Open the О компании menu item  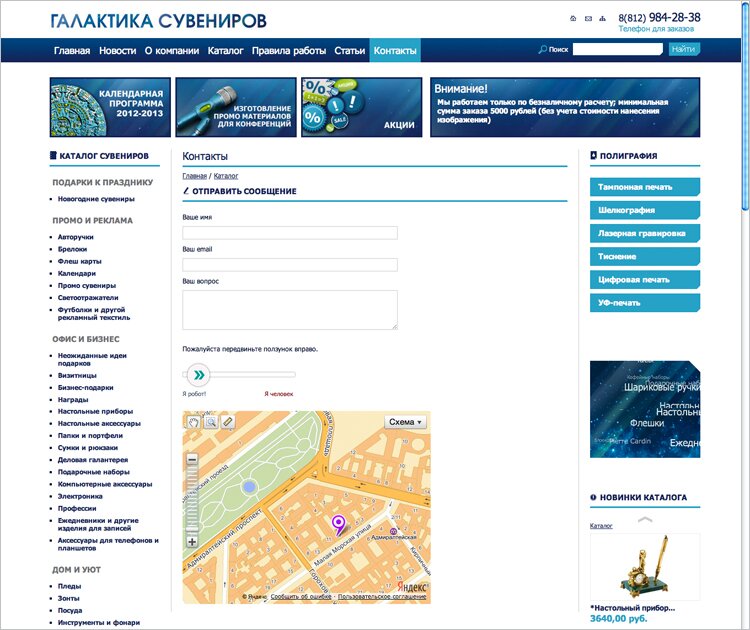pos(172,51)
